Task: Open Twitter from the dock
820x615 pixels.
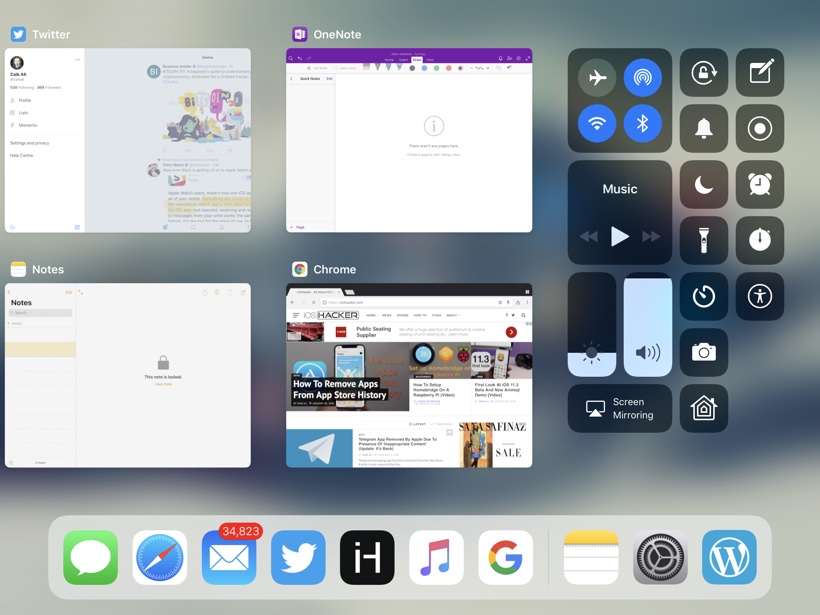Action: point(298,557)
